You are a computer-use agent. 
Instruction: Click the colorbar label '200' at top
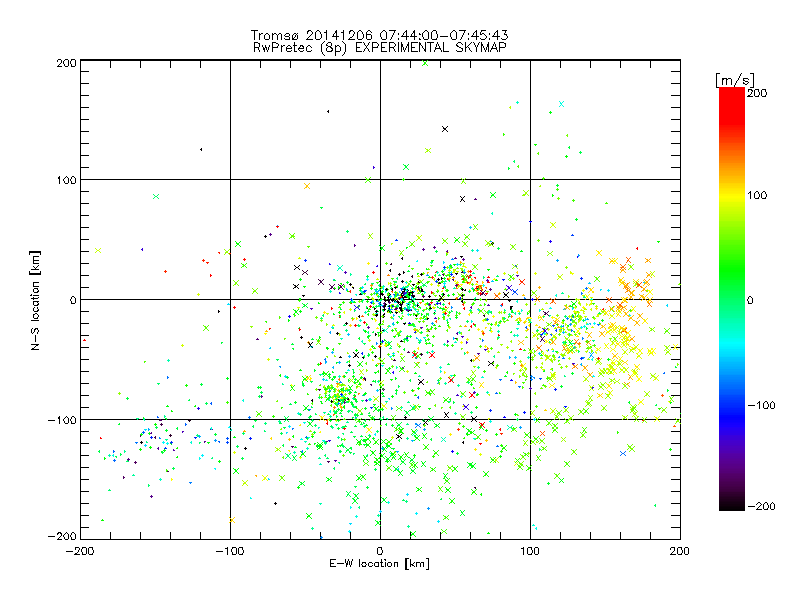point(757,93)
